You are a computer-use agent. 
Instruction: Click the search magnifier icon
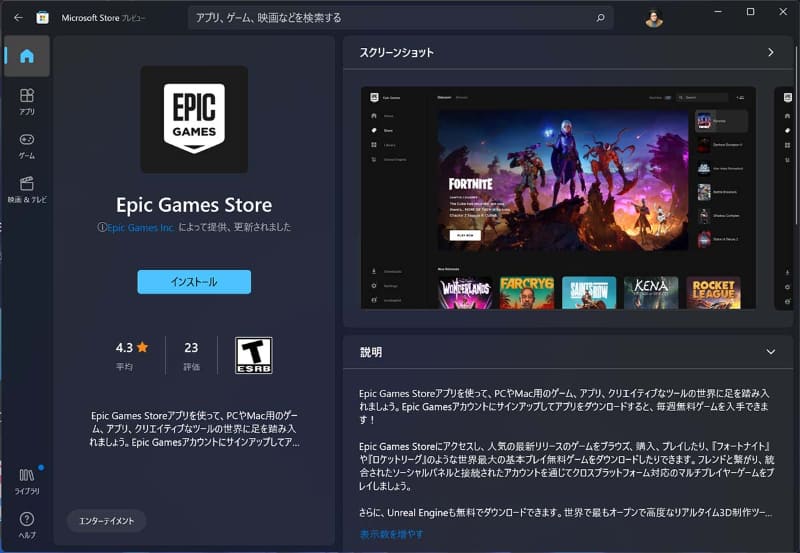tap(601, 18)
